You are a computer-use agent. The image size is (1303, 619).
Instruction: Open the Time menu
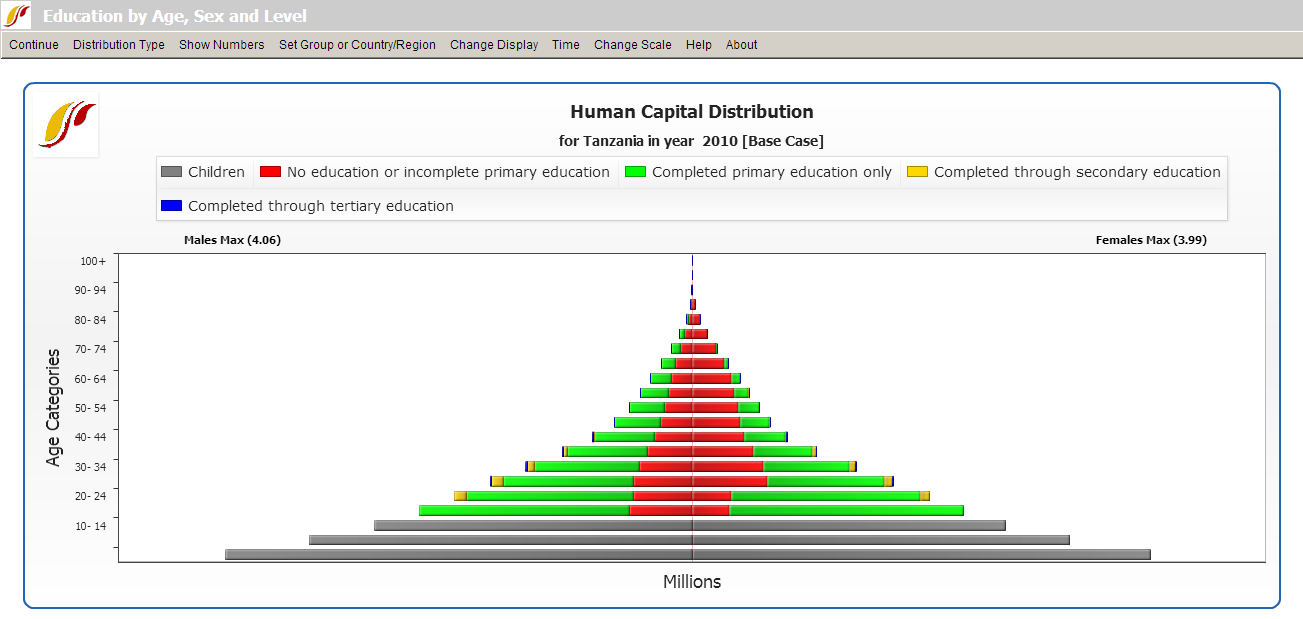coord(565,45)
